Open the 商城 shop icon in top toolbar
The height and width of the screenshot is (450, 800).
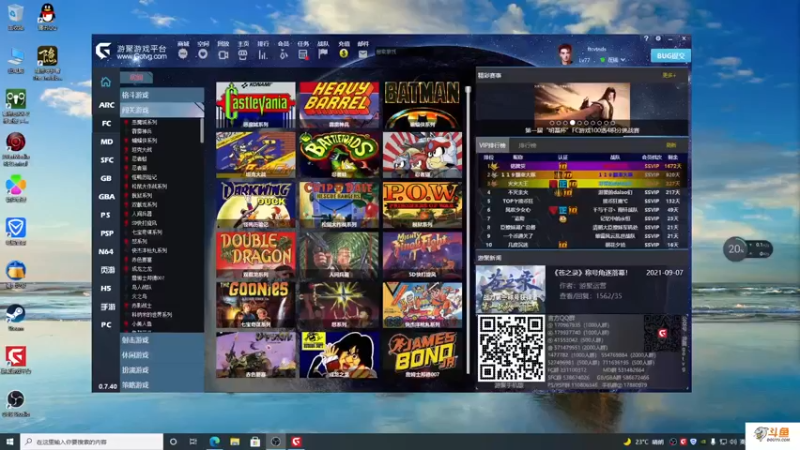[183, 54]
